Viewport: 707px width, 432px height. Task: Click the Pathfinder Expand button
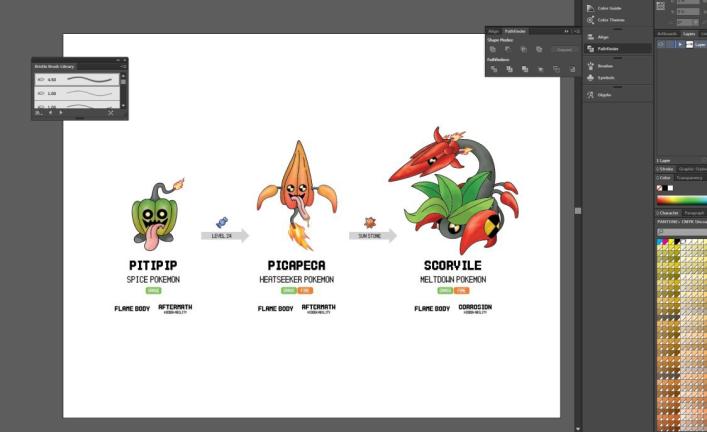click(564, 50)
